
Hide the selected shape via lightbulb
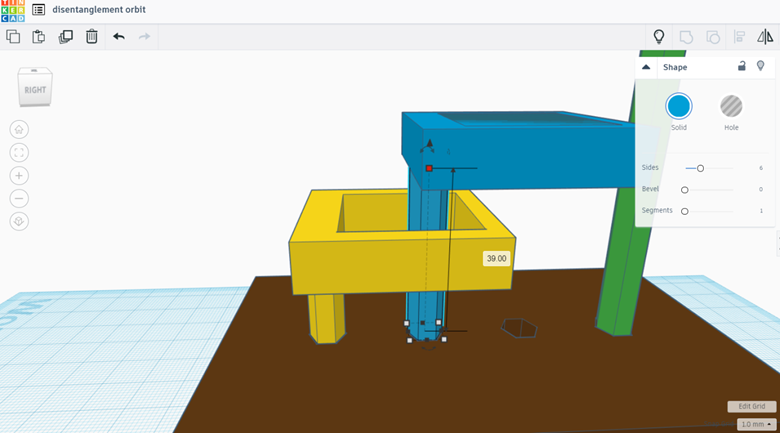tap(760, 66)
